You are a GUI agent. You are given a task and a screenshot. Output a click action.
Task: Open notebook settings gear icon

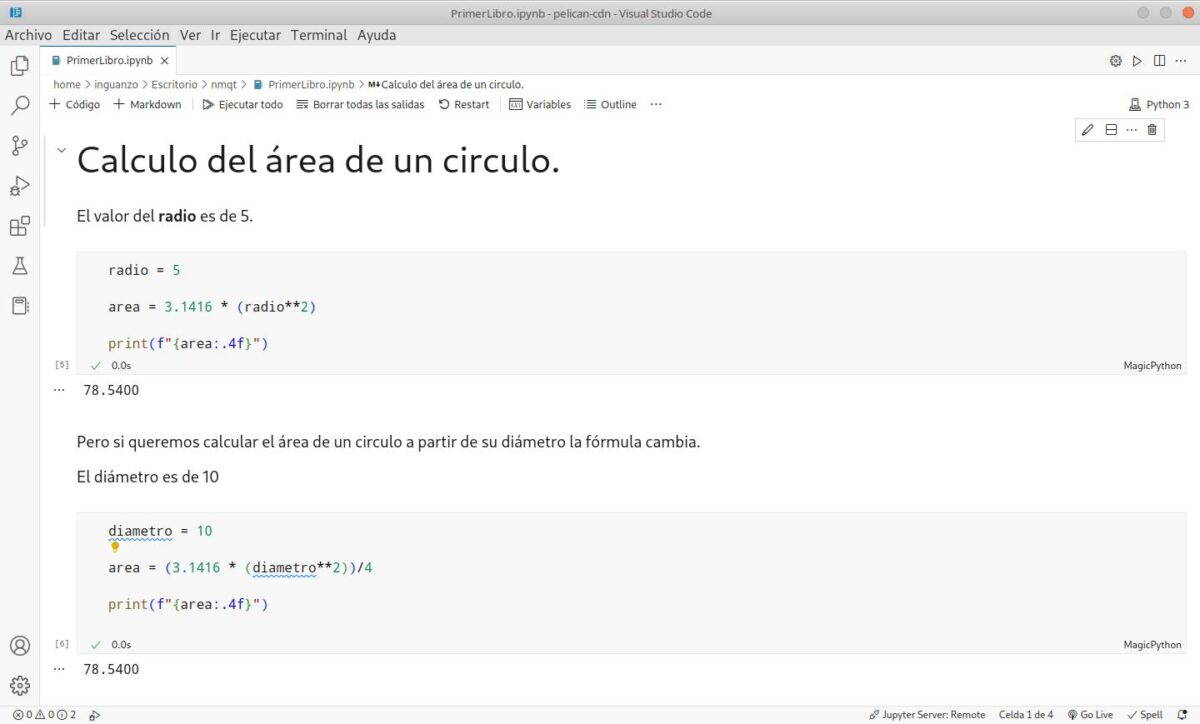pos(1115,60)
